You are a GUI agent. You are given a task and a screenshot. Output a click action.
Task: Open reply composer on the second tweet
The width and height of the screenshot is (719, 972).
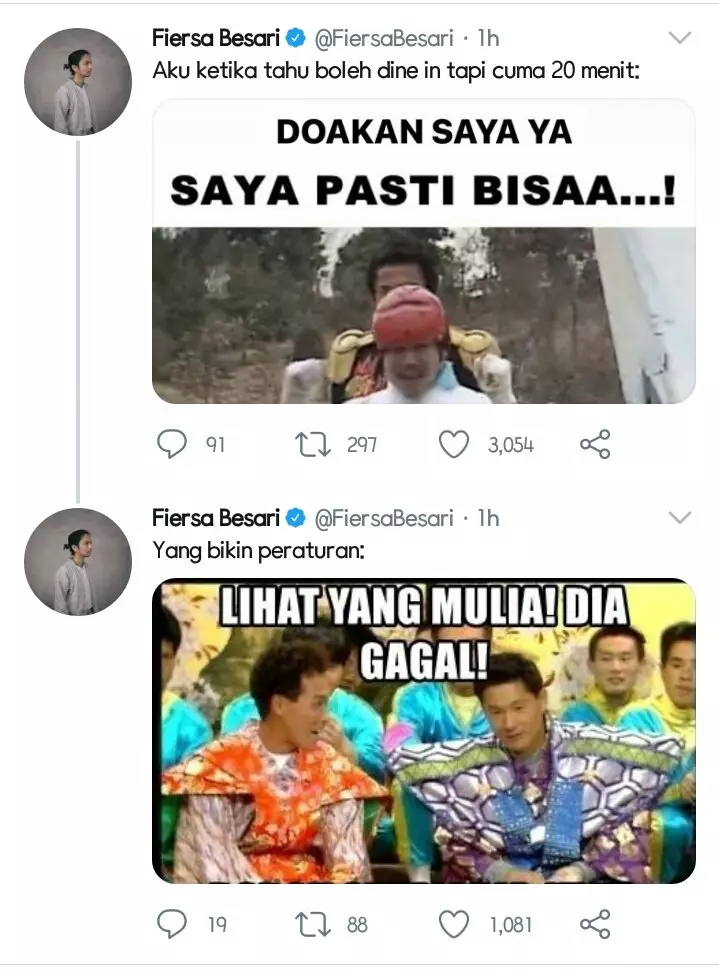pyautogui.click(x=171, y=923)
